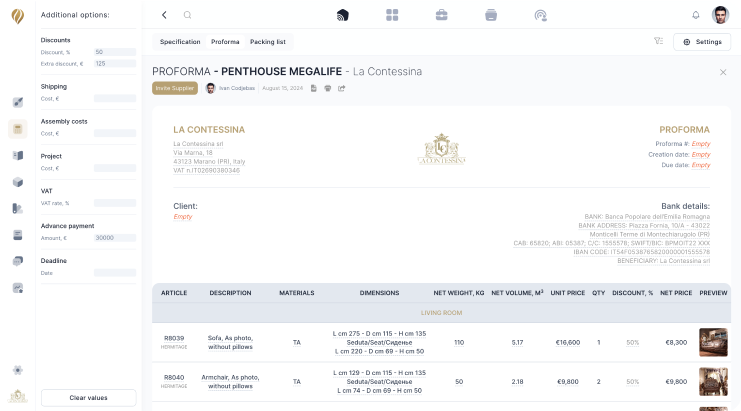Click the NET PRICE column header
The width and height of the screenshot is (741, 411).
click(676, 293)
